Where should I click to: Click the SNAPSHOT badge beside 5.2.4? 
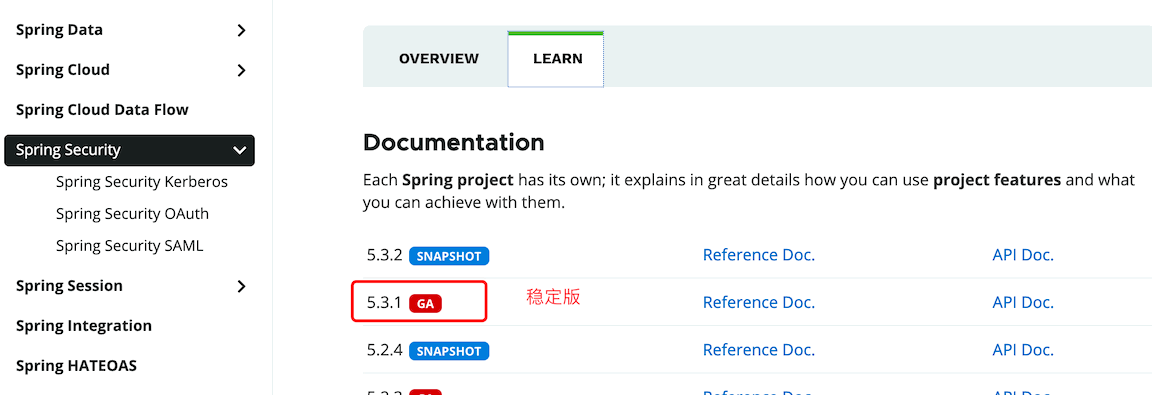(449, 351)
